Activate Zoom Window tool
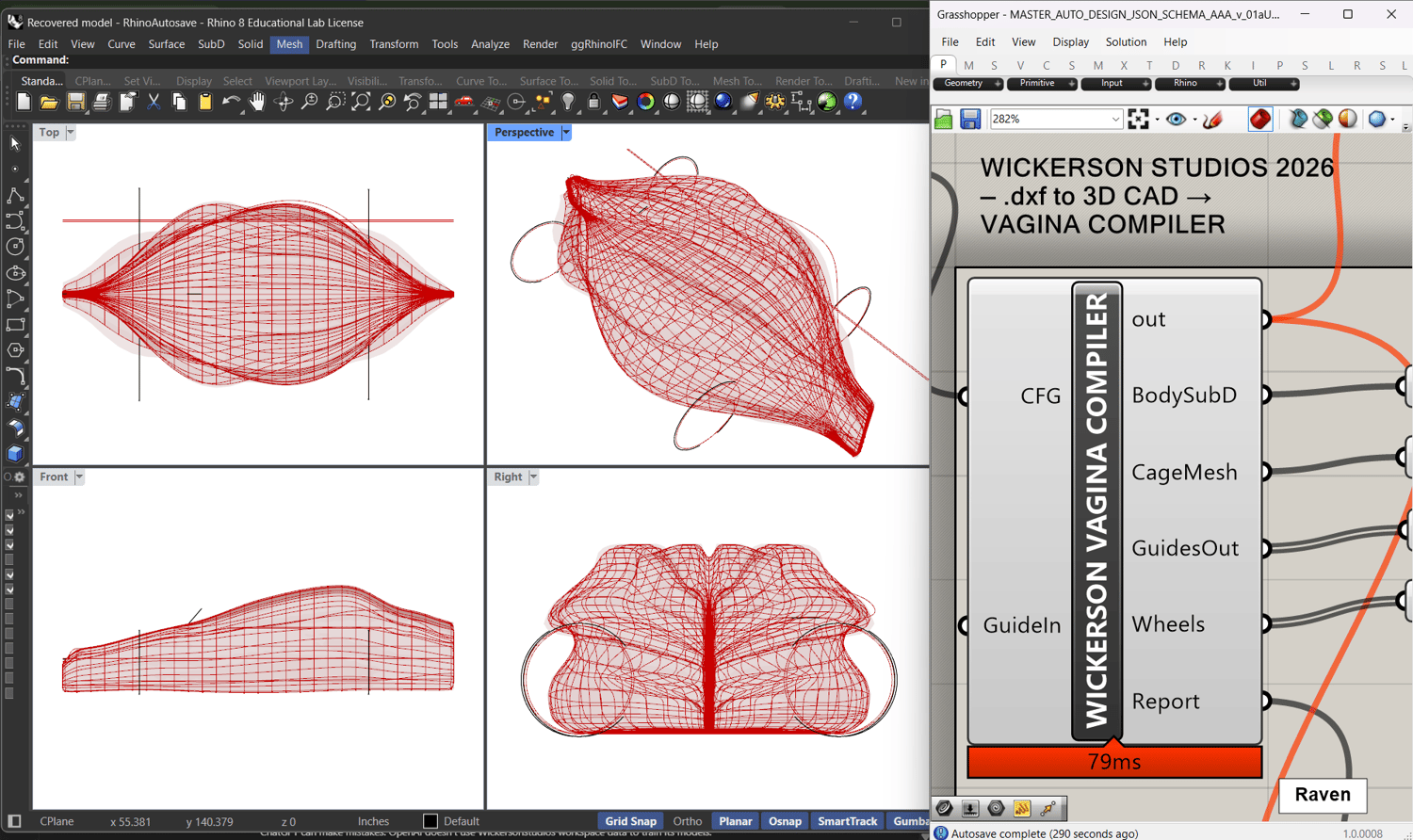 (x=334, y=102)
